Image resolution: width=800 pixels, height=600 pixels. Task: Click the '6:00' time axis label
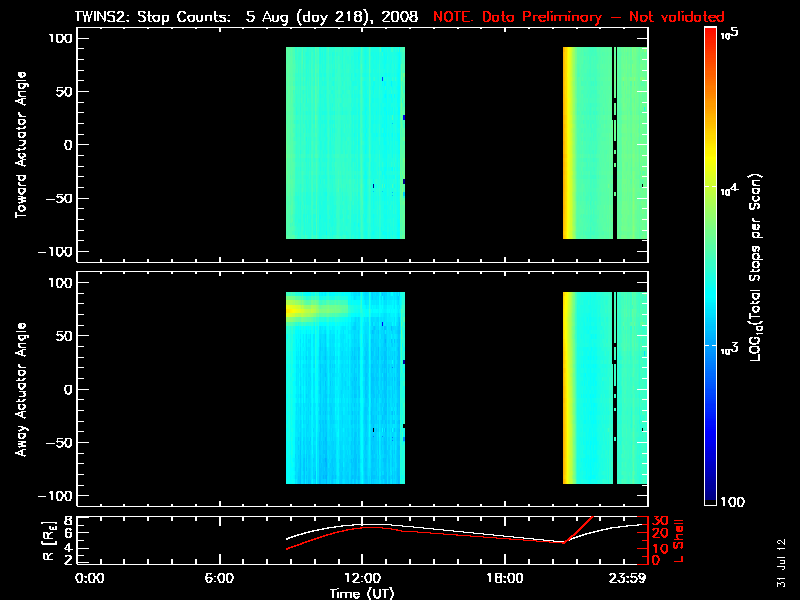(x=219, y=578)
